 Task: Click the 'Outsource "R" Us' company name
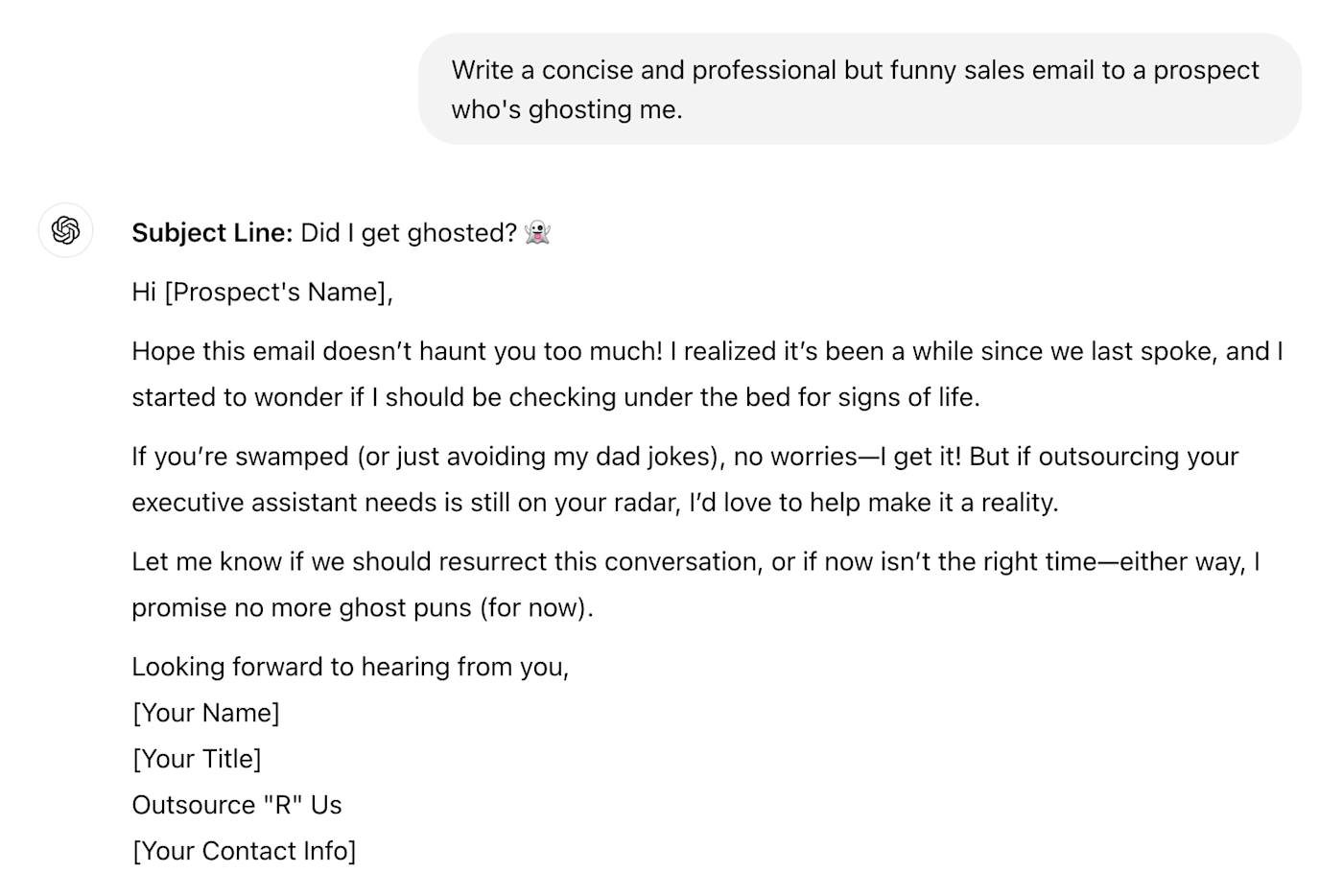(237, 805)
